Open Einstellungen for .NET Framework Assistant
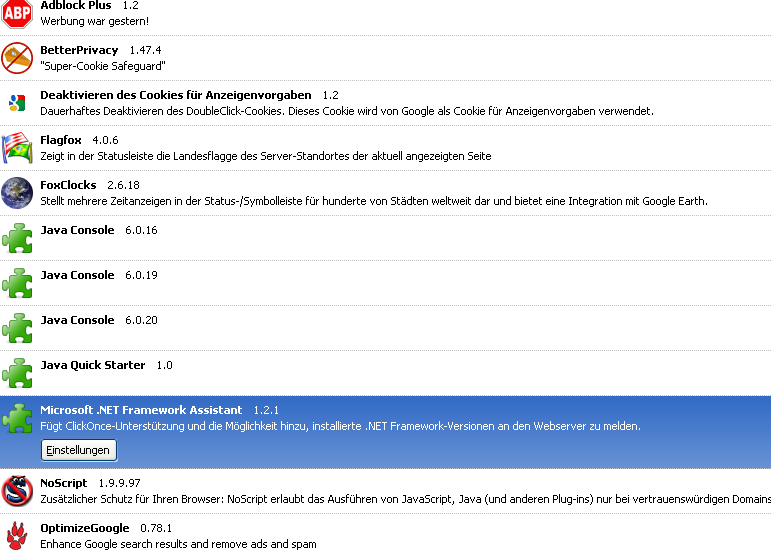771x554 pixels. [79, 450]
